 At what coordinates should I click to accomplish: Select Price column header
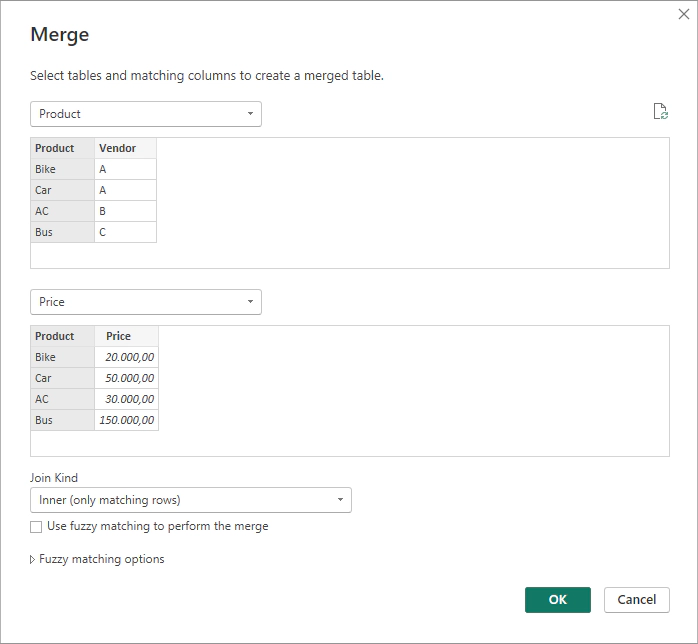click(126, 336)
